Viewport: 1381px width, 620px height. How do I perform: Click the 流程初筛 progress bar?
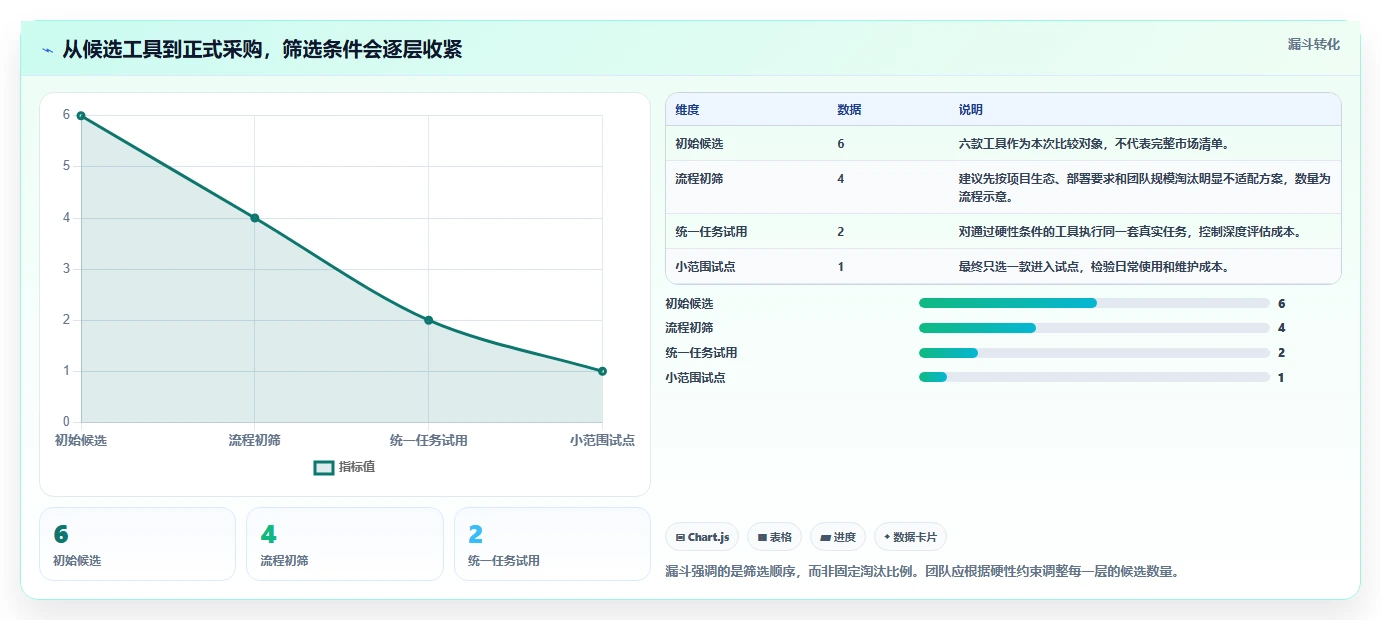pos(1094,328)
